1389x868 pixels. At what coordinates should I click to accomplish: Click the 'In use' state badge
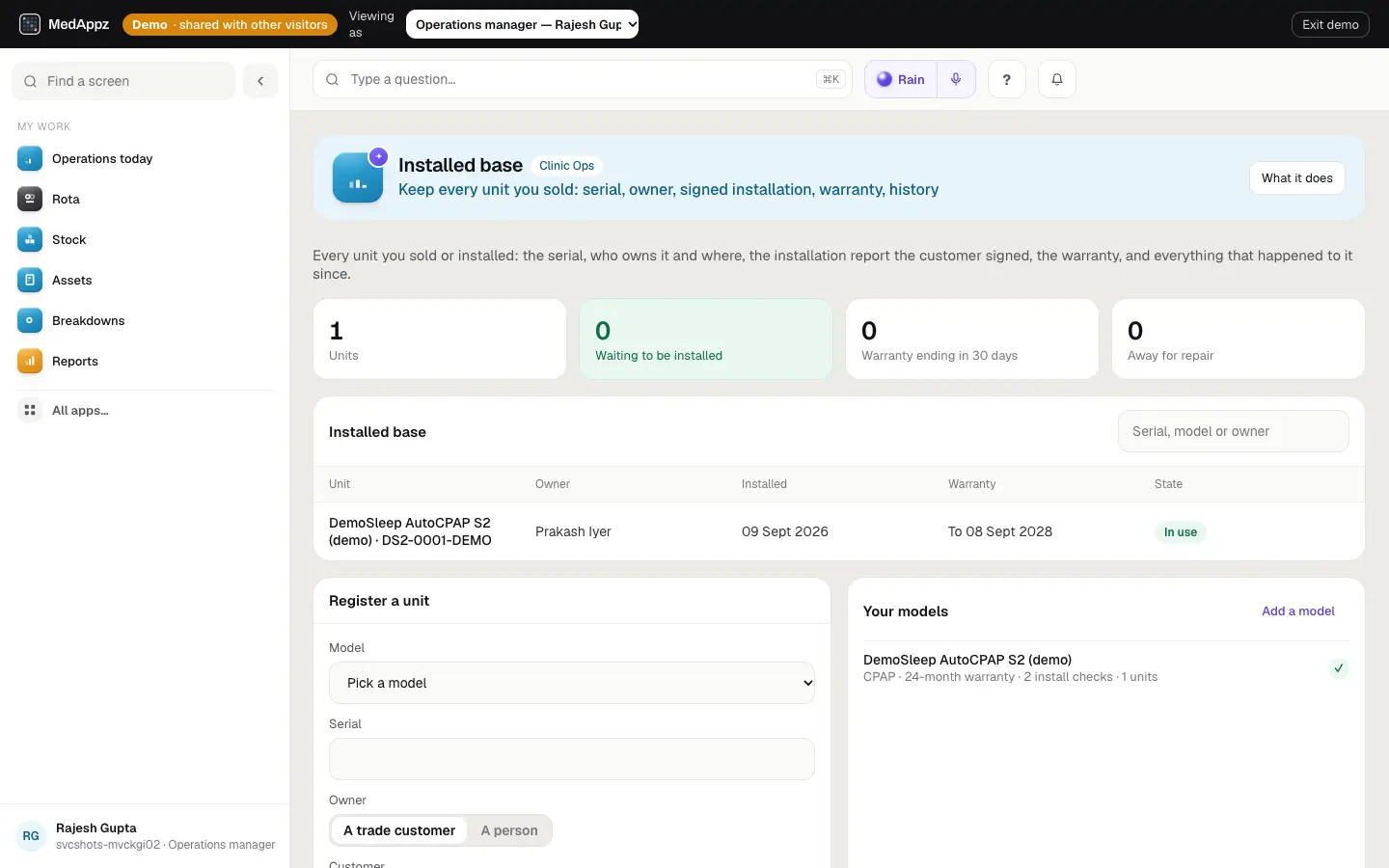1181,532
